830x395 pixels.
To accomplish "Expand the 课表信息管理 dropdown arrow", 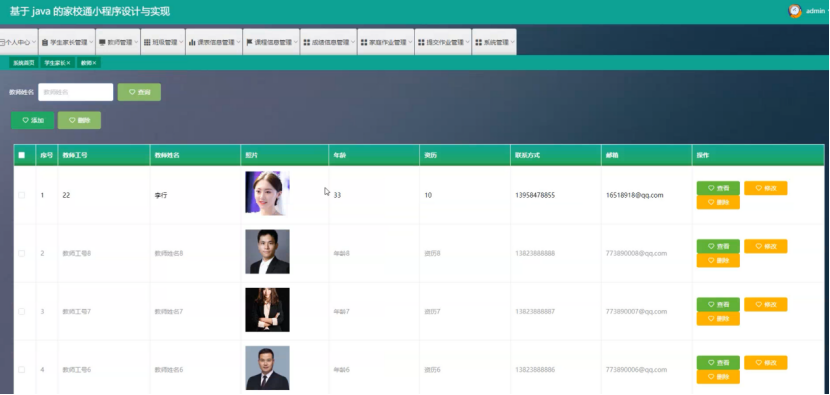I will (238, 42).
